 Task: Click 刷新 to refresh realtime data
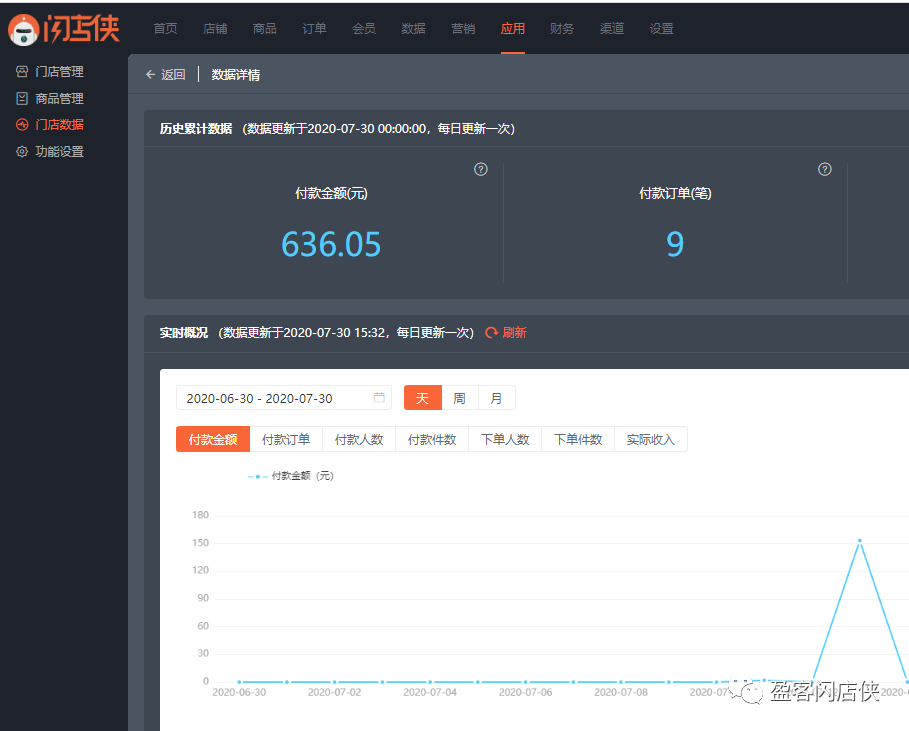[x=506, y=333]
